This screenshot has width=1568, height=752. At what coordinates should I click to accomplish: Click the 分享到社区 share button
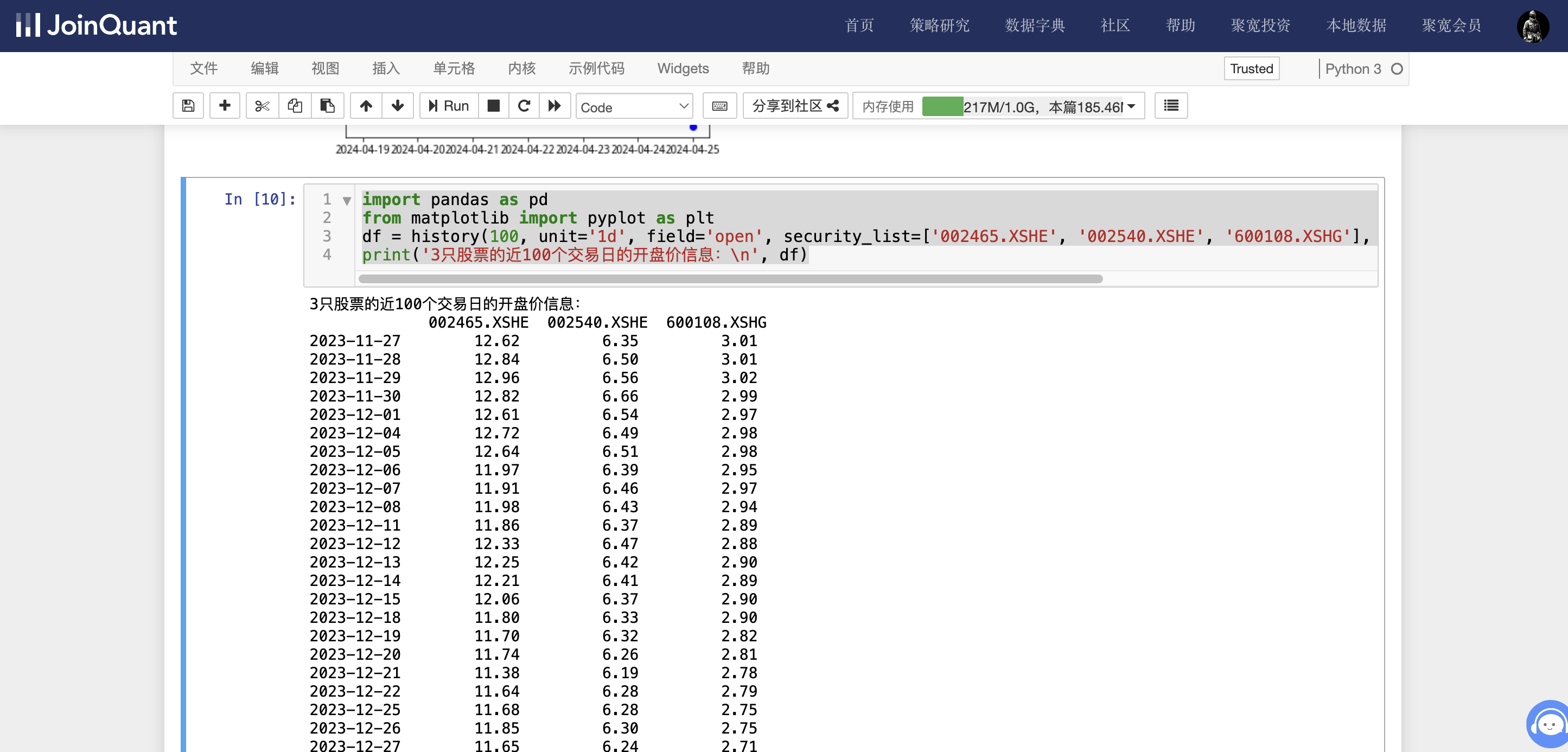click(x=795, y=106)
